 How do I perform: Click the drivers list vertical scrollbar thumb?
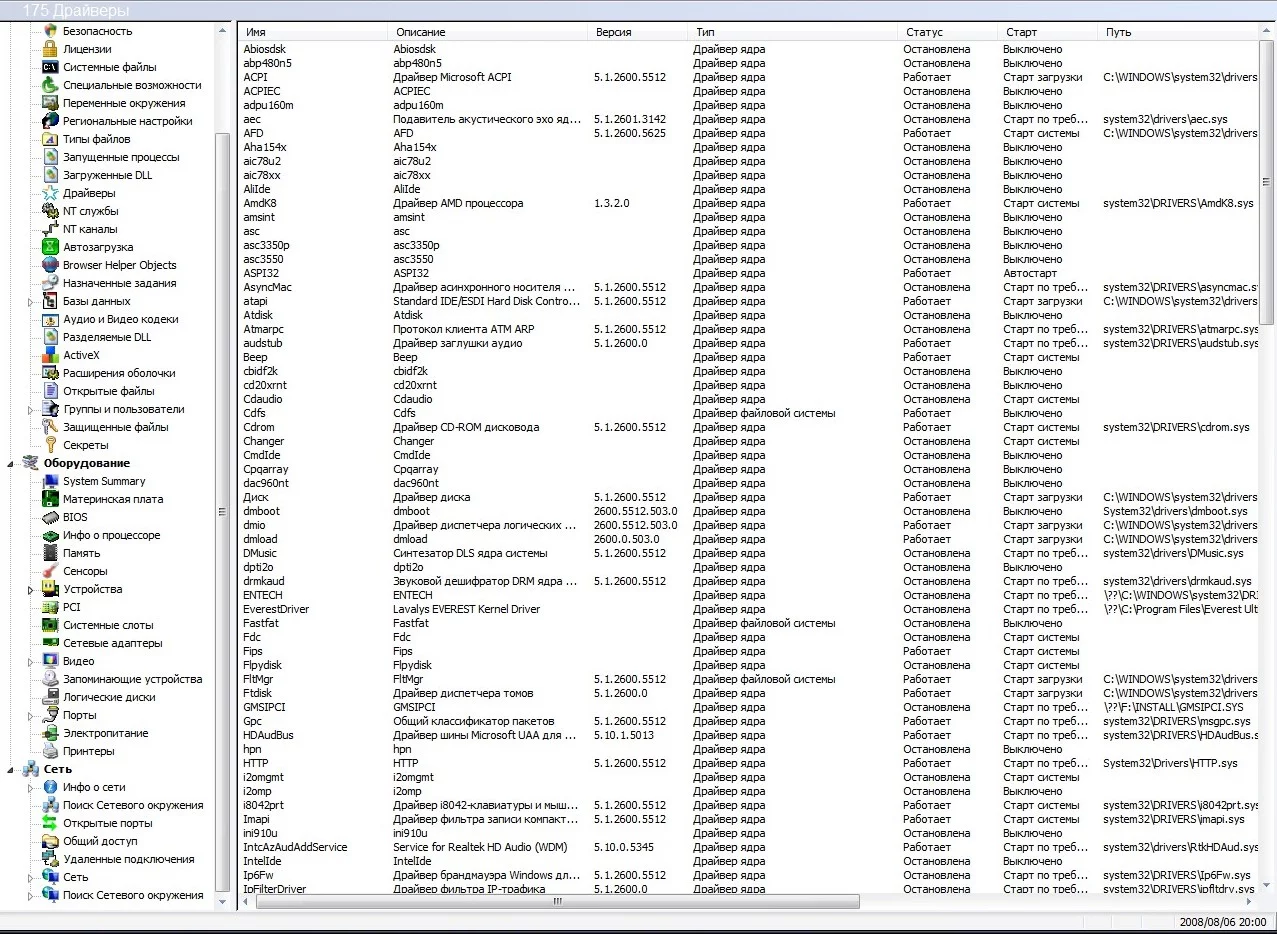(x=1267, y=182)
